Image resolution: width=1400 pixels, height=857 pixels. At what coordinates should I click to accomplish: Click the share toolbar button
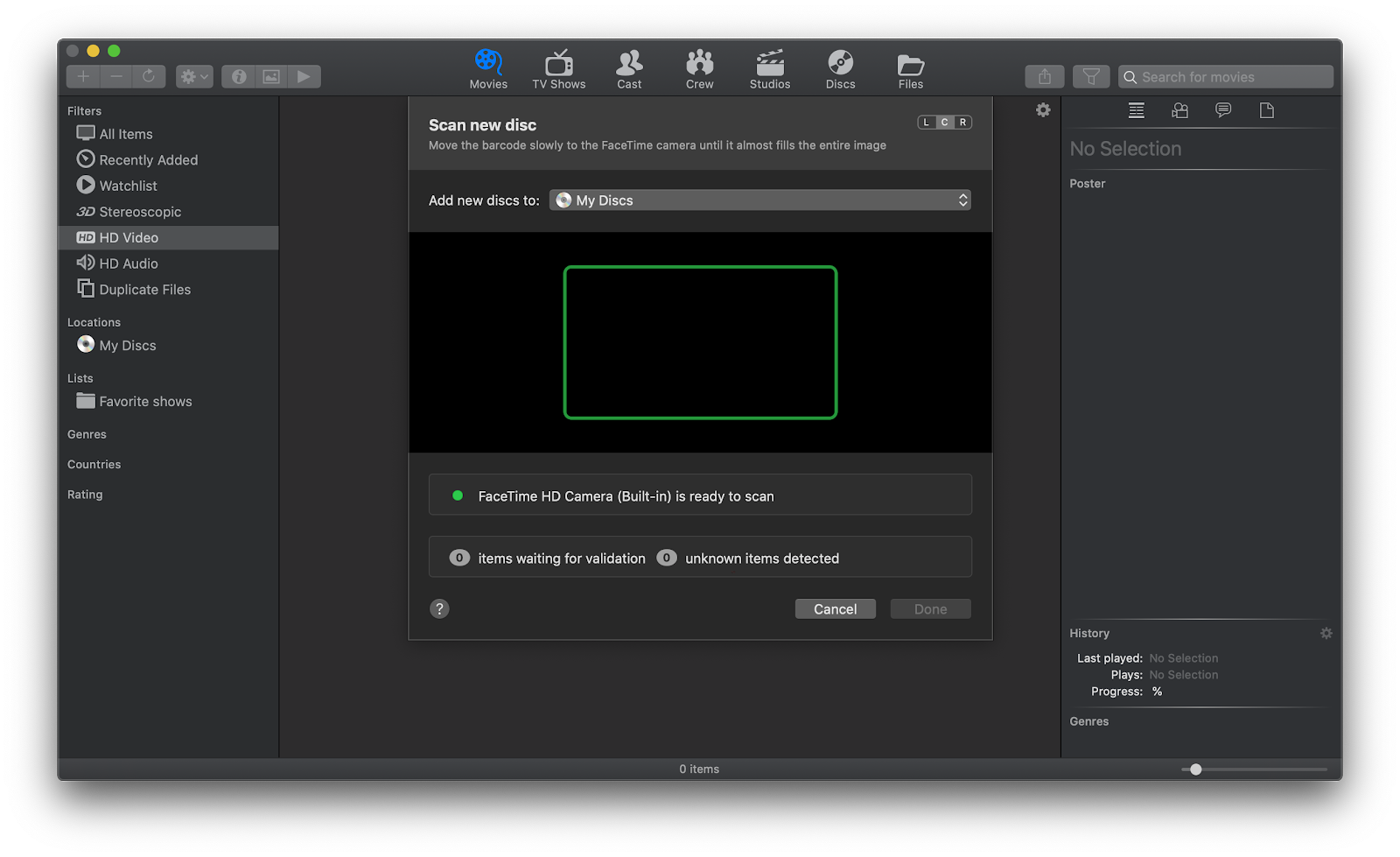tap(1045, 77)
